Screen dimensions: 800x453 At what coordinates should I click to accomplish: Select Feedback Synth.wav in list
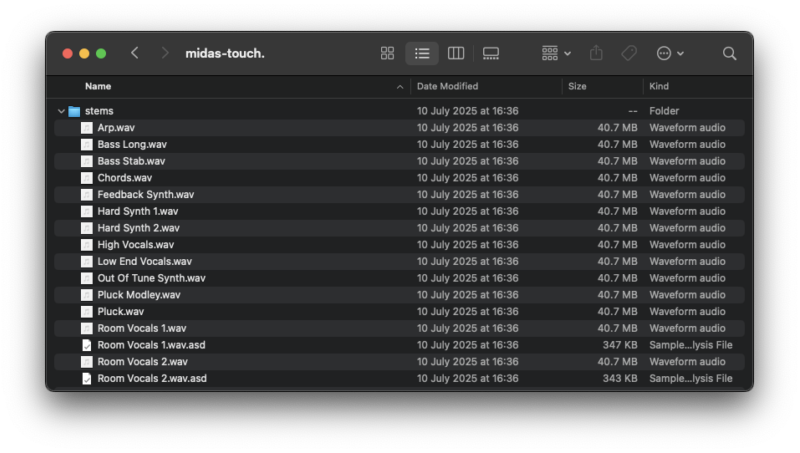coord(145,195)
